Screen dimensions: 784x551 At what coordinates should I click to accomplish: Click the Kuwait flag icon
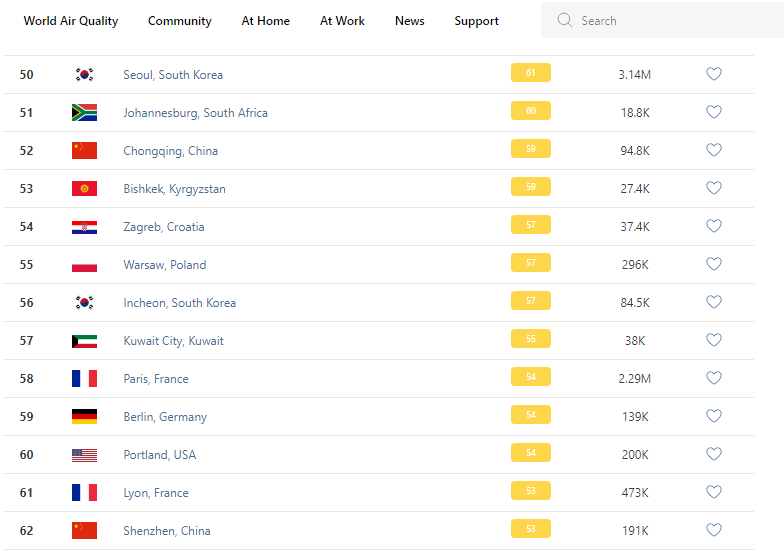[84, 341]
